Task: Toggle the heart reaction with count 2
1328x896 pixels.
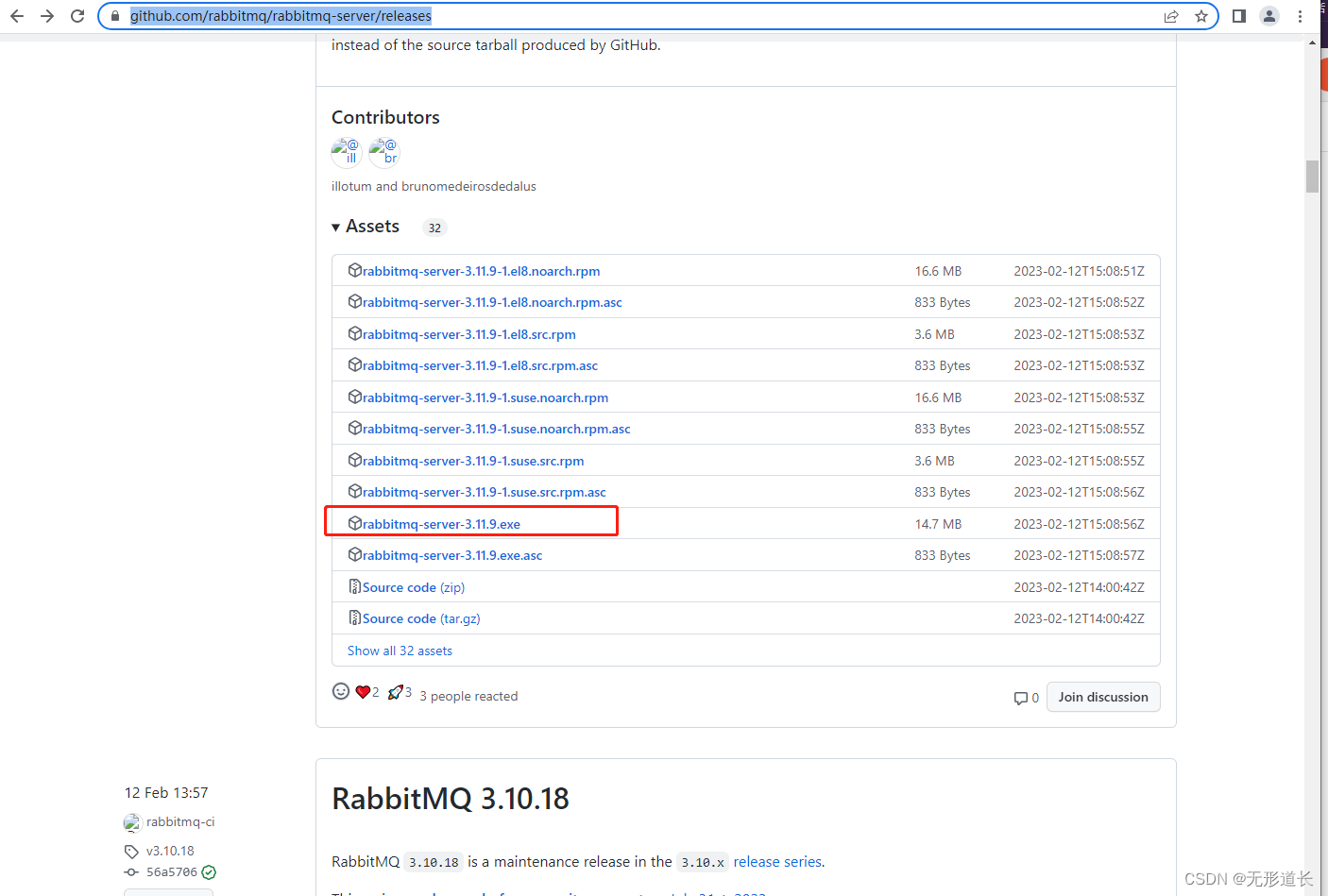Action: point(367,692)
